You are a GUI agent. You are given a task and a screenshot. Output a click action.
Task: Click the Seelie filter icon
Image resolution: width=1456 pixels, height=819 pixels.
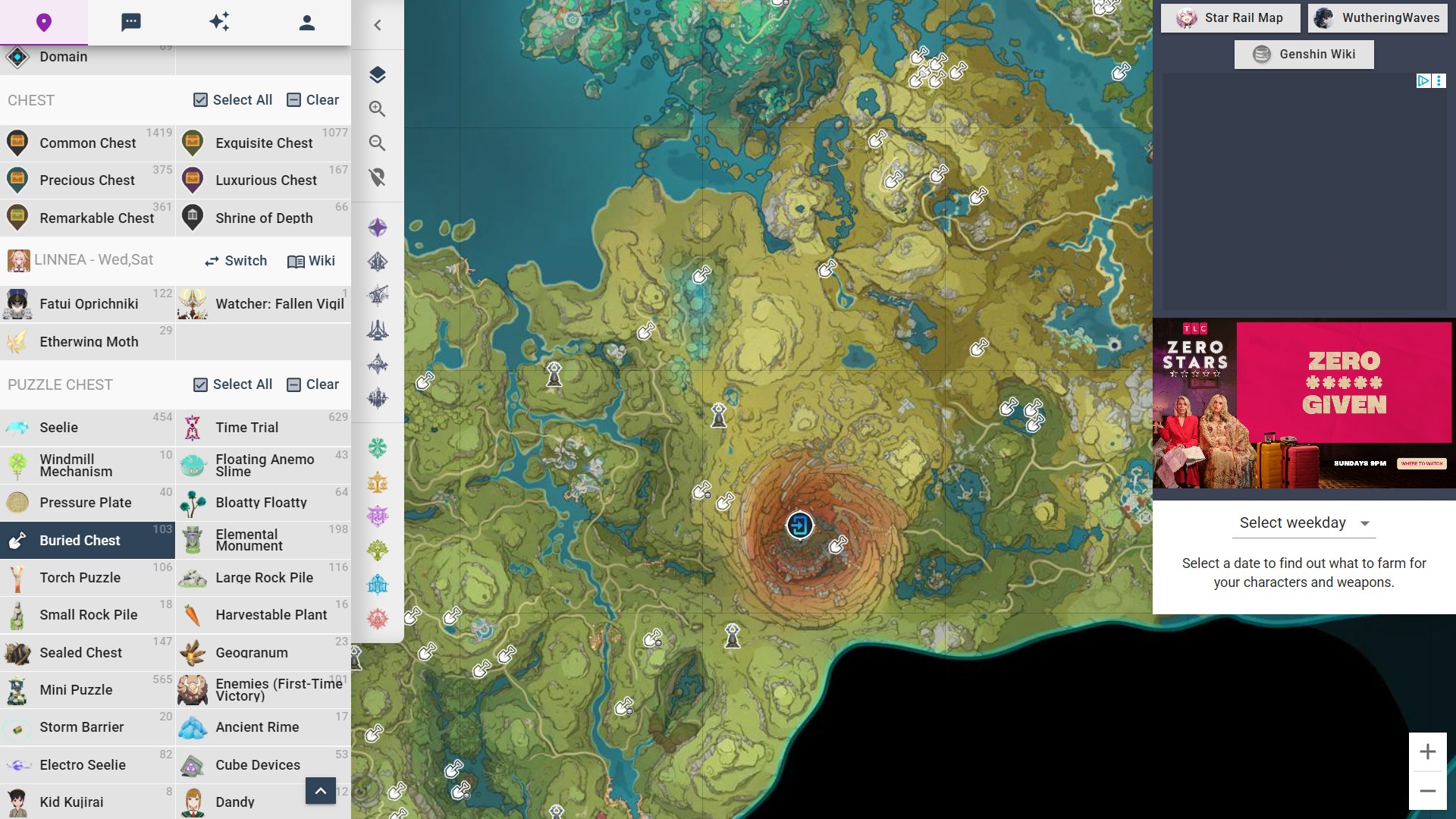17,428
